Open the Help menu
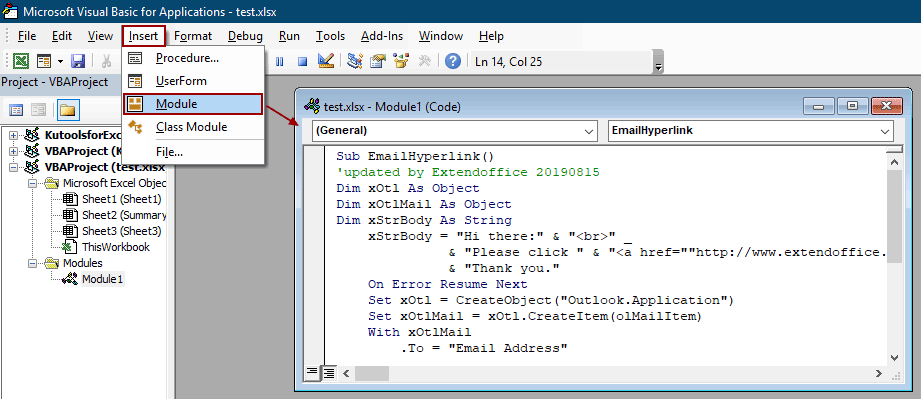The width and height of the screenshot is (921, 399). (x=491, y=36)
